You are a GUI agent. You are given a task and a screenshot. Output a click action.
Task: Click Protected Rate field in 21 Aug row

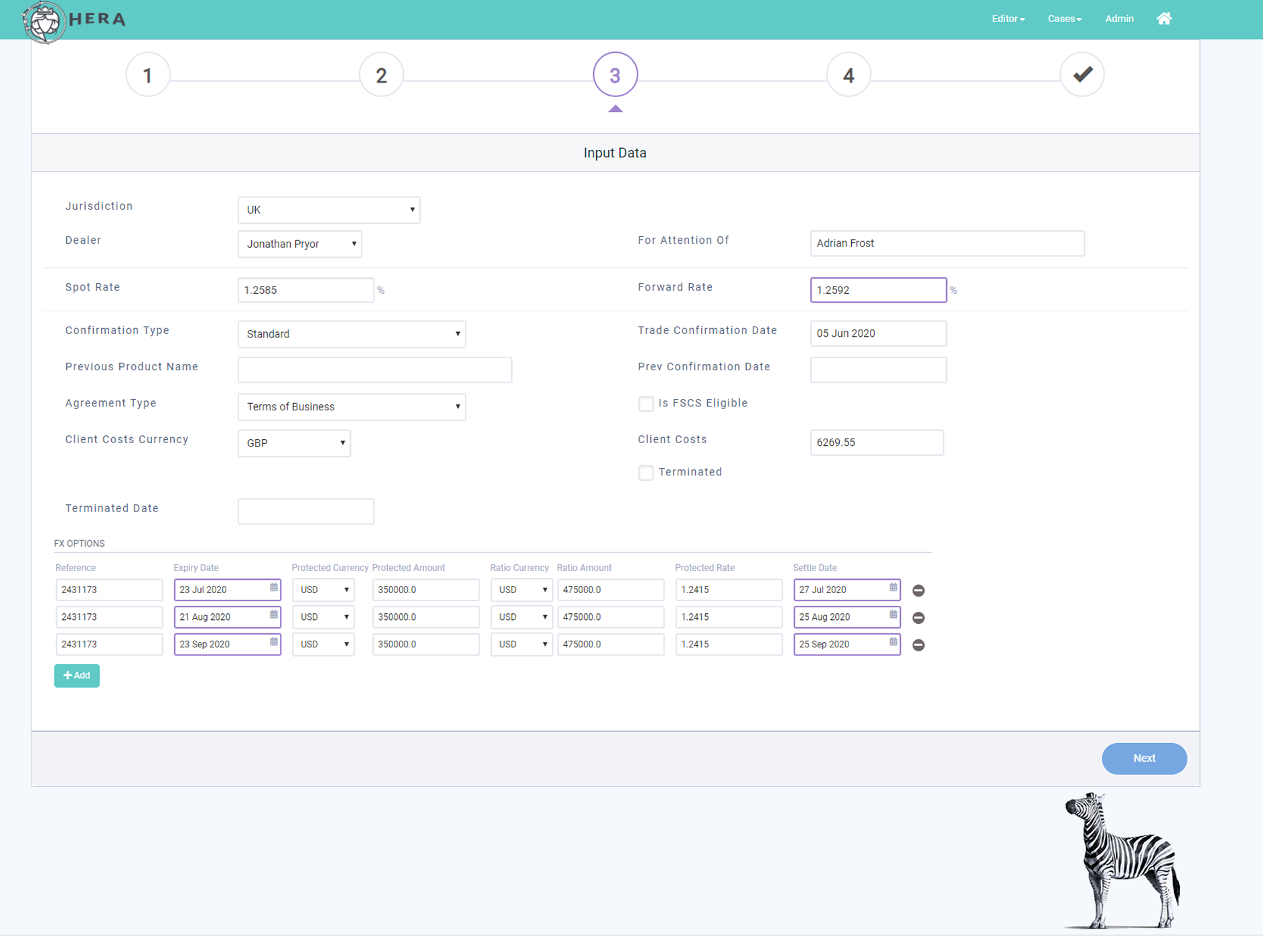point(729,617)
